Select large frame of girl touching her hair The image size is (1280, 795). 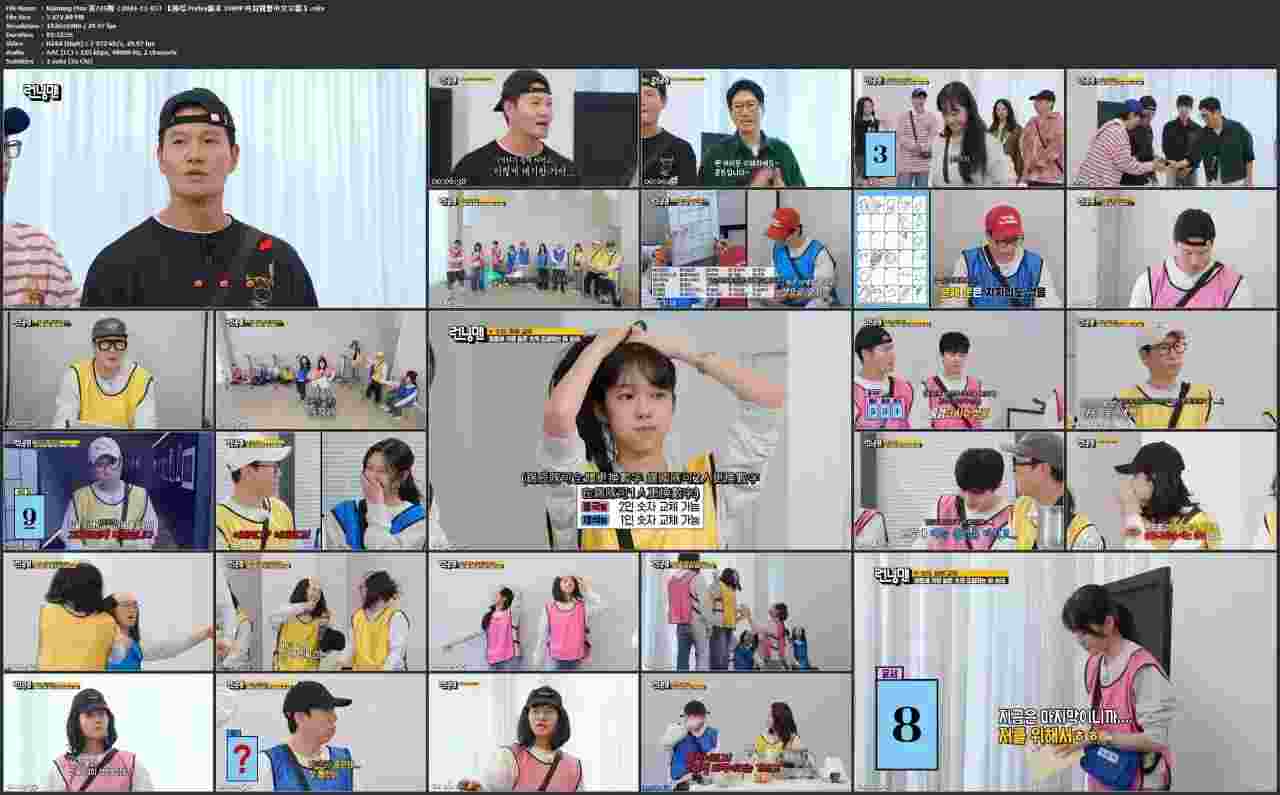pyautogui.click(x=640, y=431)
